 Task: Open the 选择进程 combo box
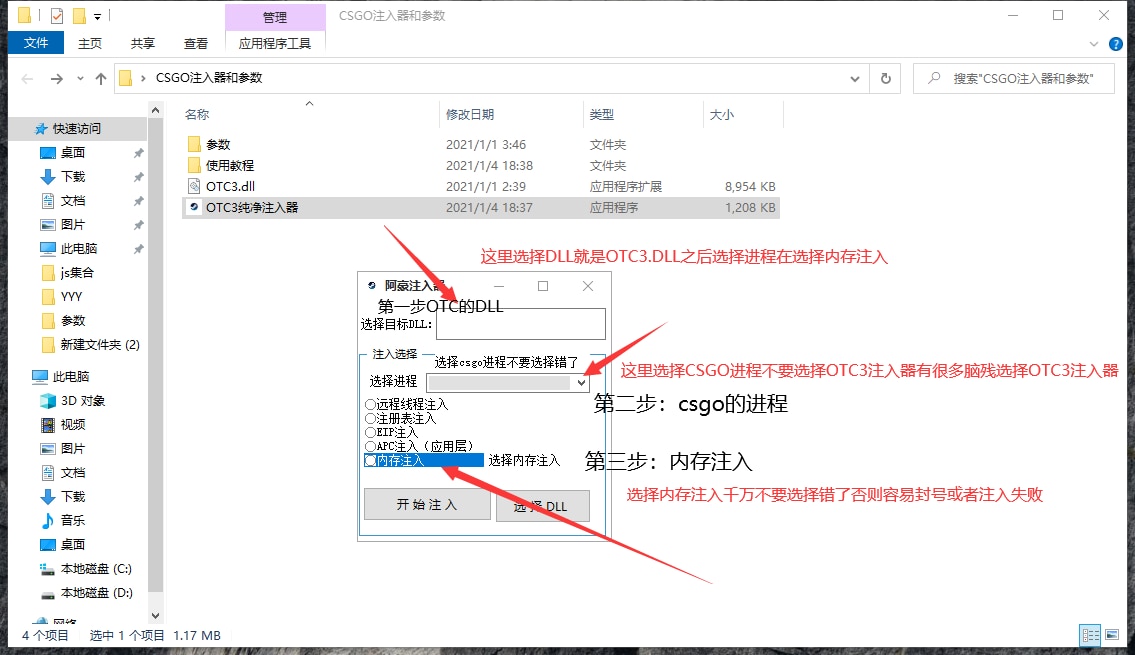point(507,382)
